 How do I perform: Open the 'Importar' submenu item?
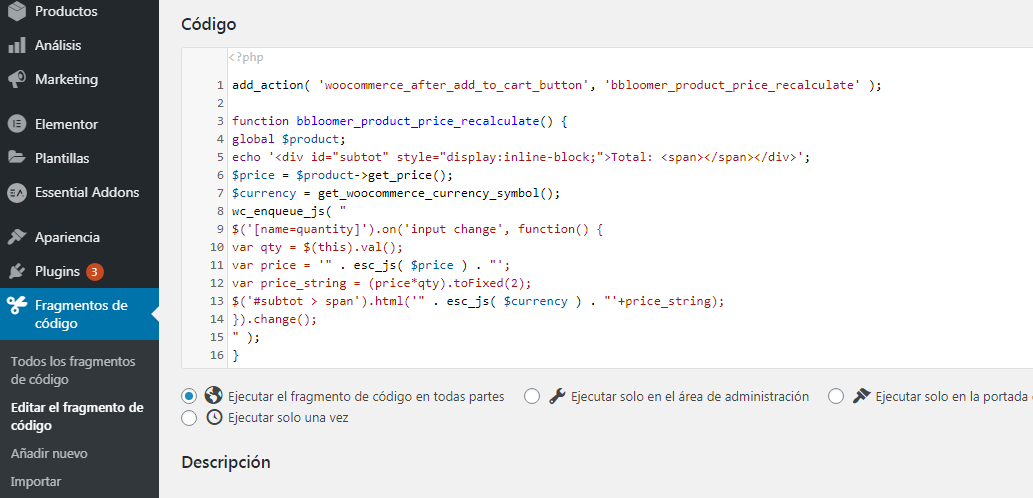[x=36, y=482]
